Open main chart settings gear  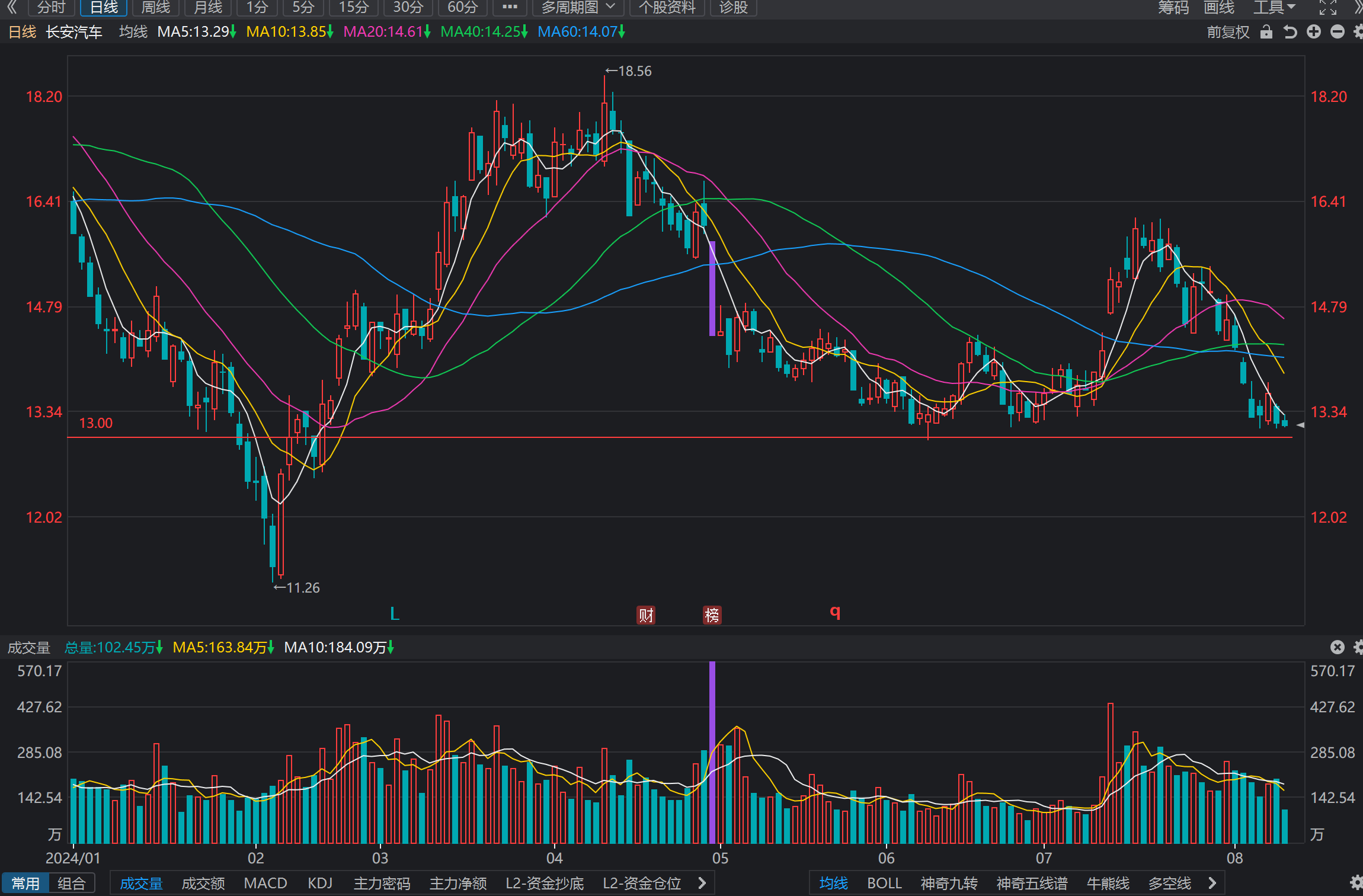[1358, 32]
